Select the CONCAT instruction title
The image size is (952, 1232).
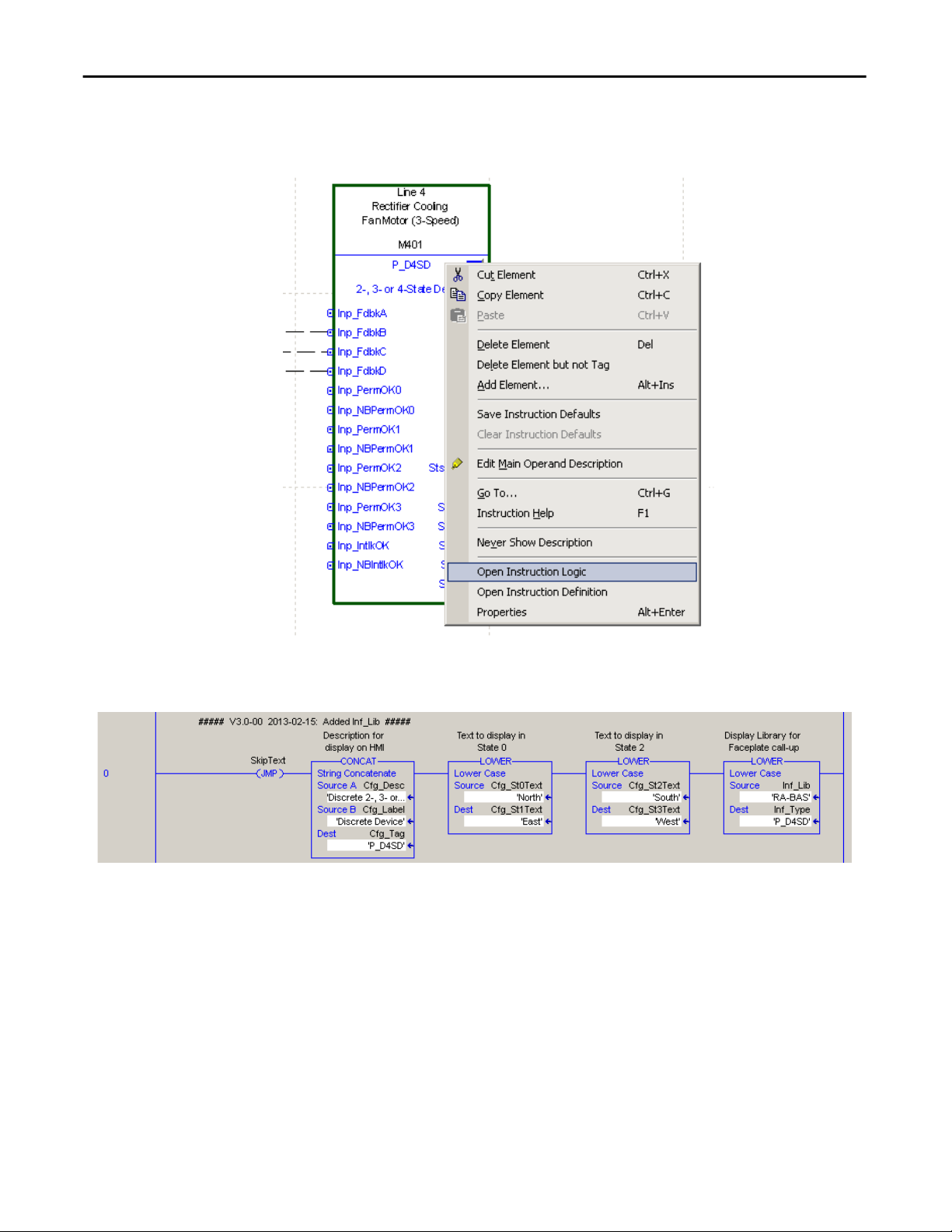pyautogui.click(x=358, y=761)
